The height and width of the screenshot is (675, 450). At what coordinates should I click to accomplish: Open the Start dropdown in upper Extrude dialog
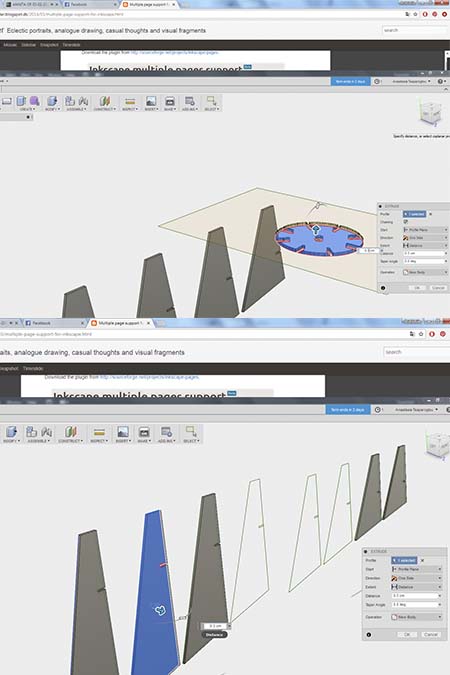pyautogui.click(x=425, y=230)
